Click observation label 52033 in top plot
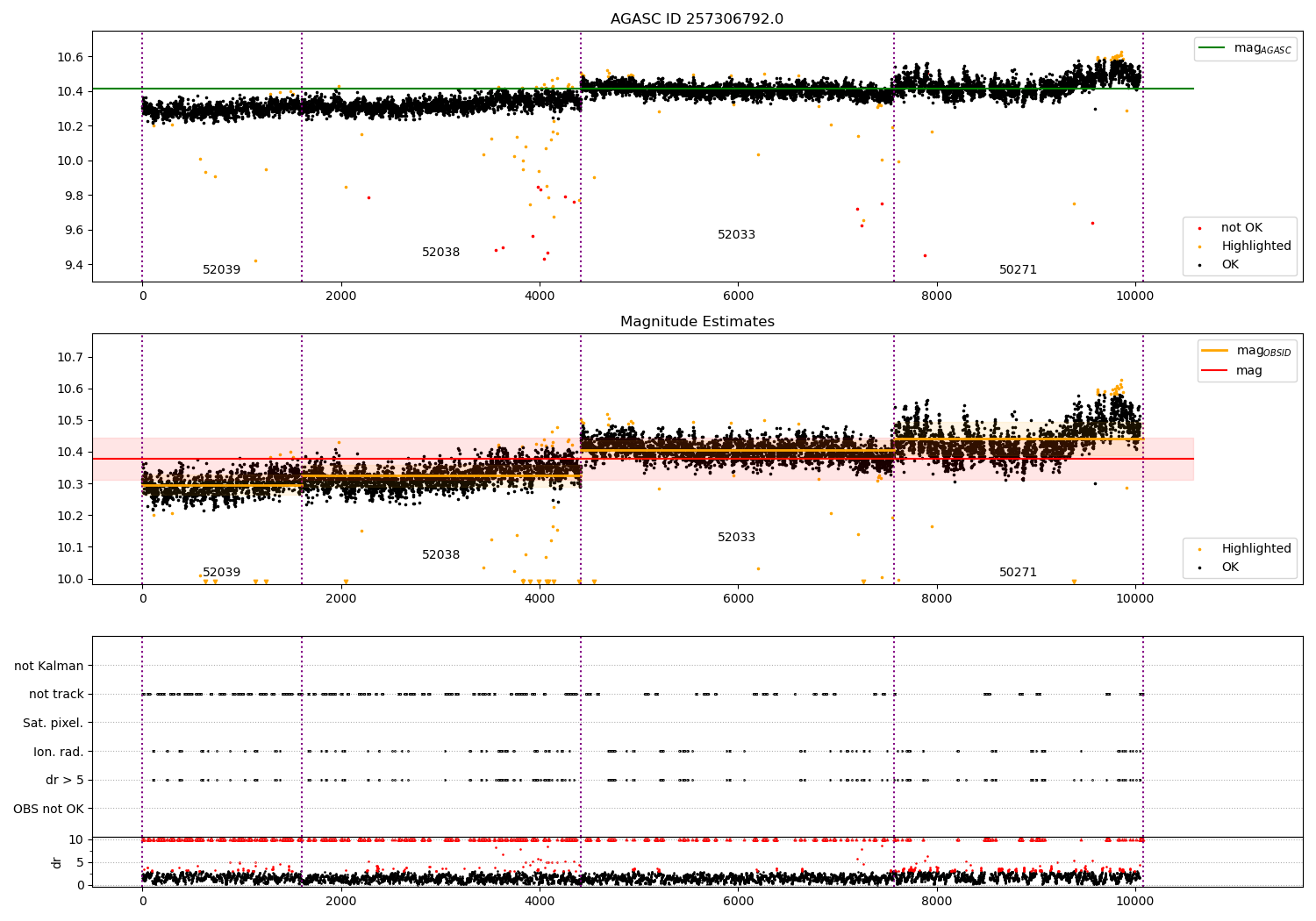 (x=736, y=235)
